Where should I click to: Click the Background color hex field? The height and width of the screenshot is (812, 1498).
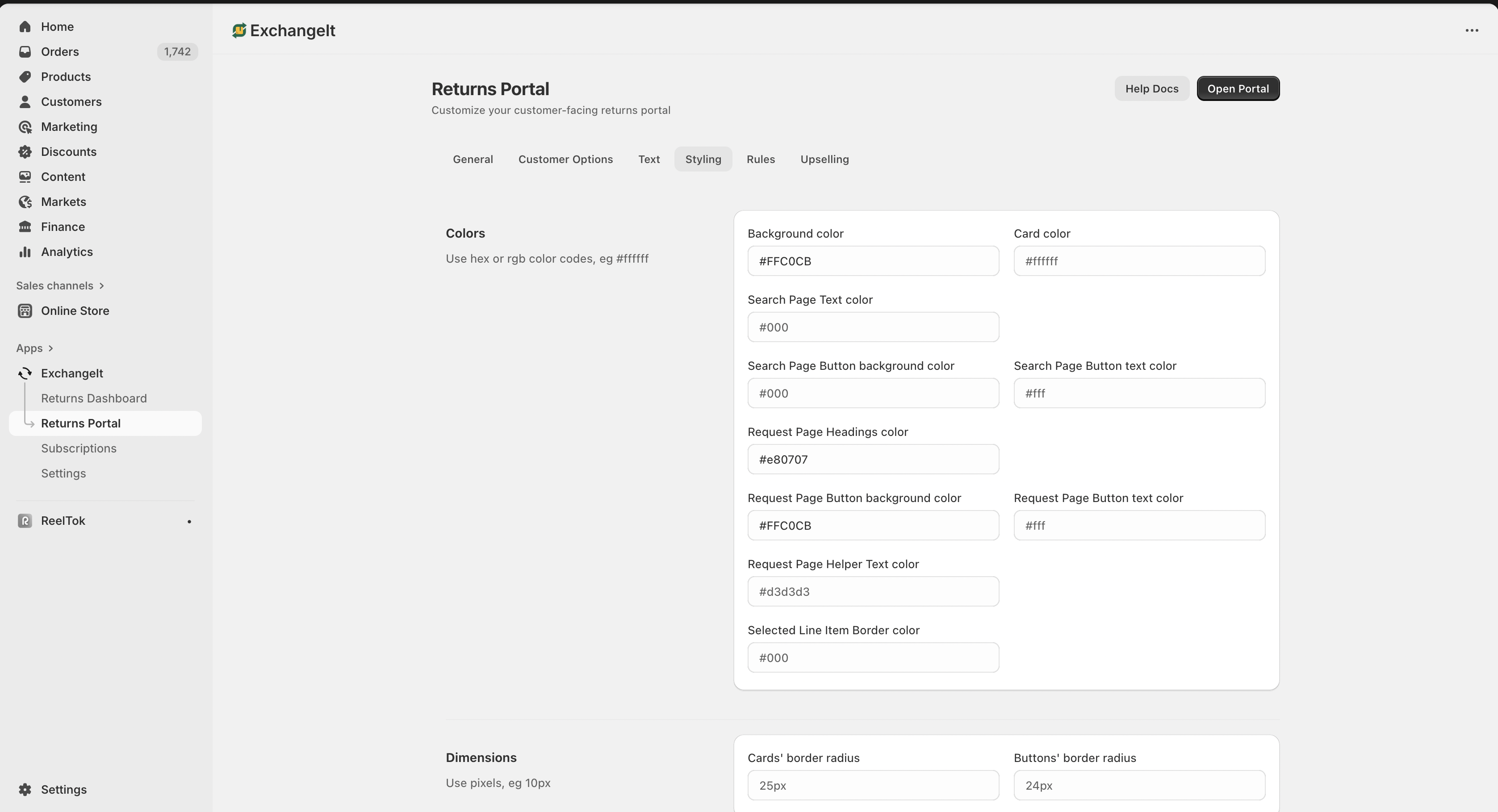(x=872, y=261)
